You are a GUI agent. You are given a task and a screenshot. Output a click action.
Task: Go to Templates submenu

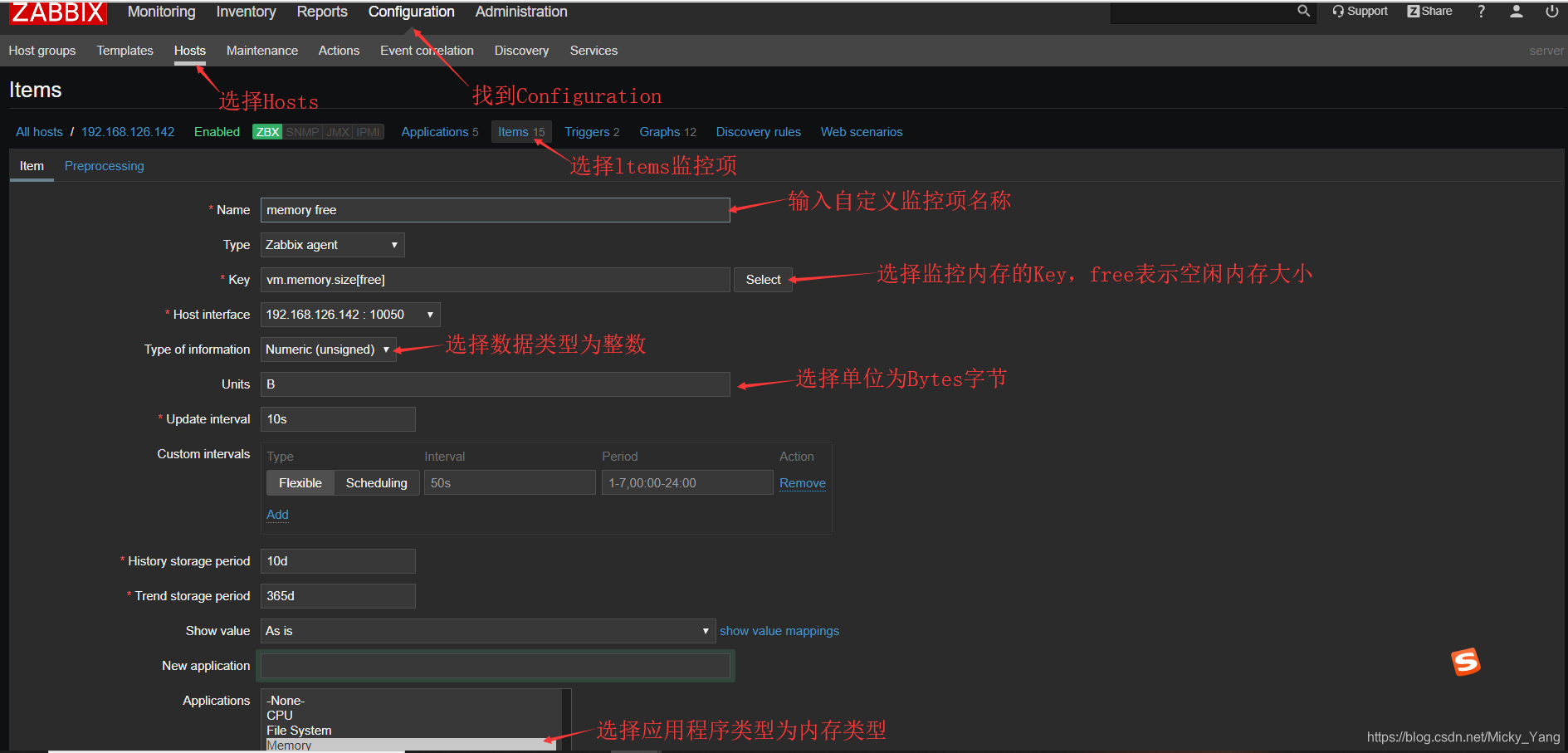[125, 51]
